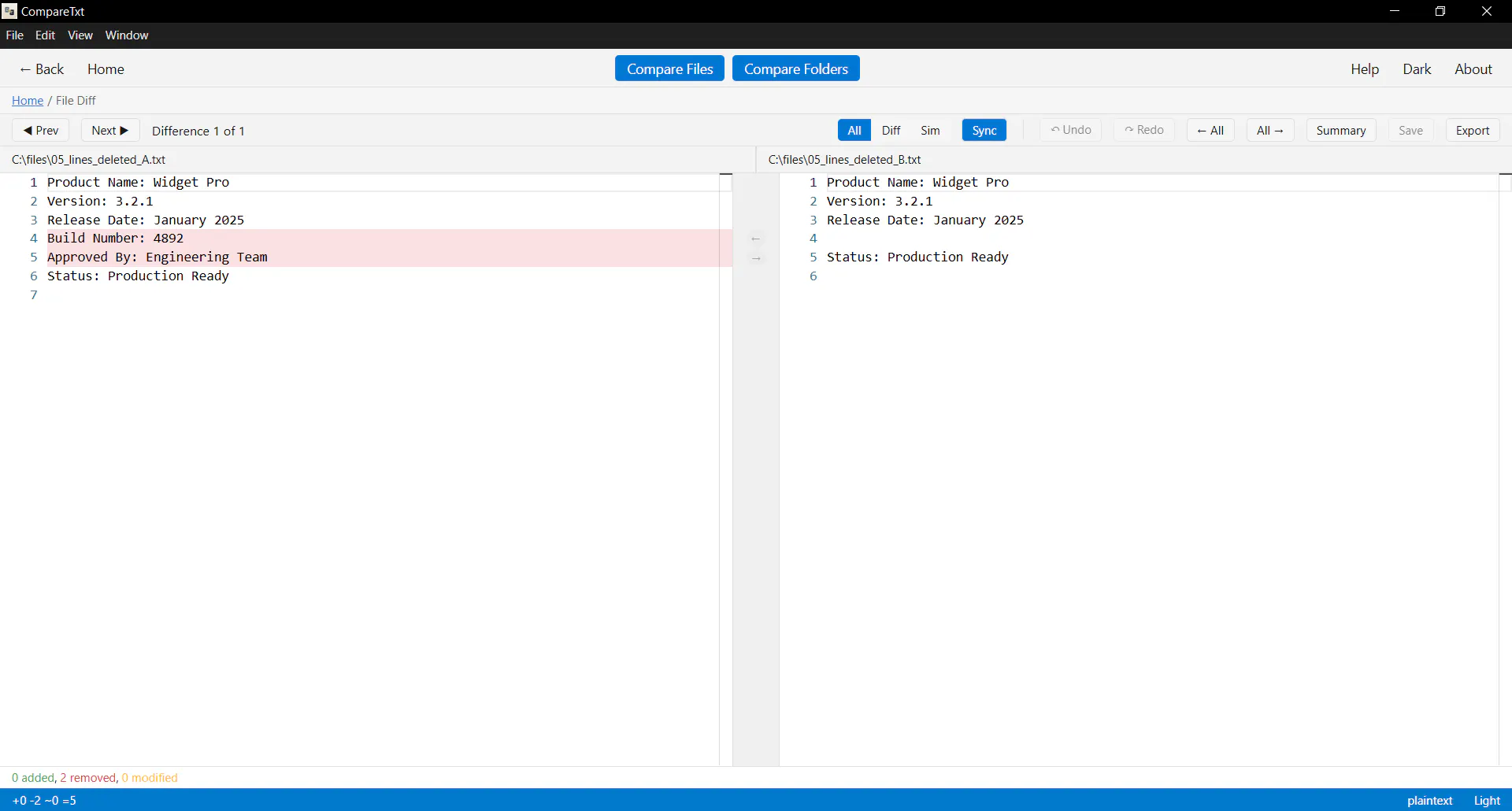The height and width of the screenshot is (811, 1512).
Task: Click 'Status: Production Ready' in the right pane
Action: [917, 257]
